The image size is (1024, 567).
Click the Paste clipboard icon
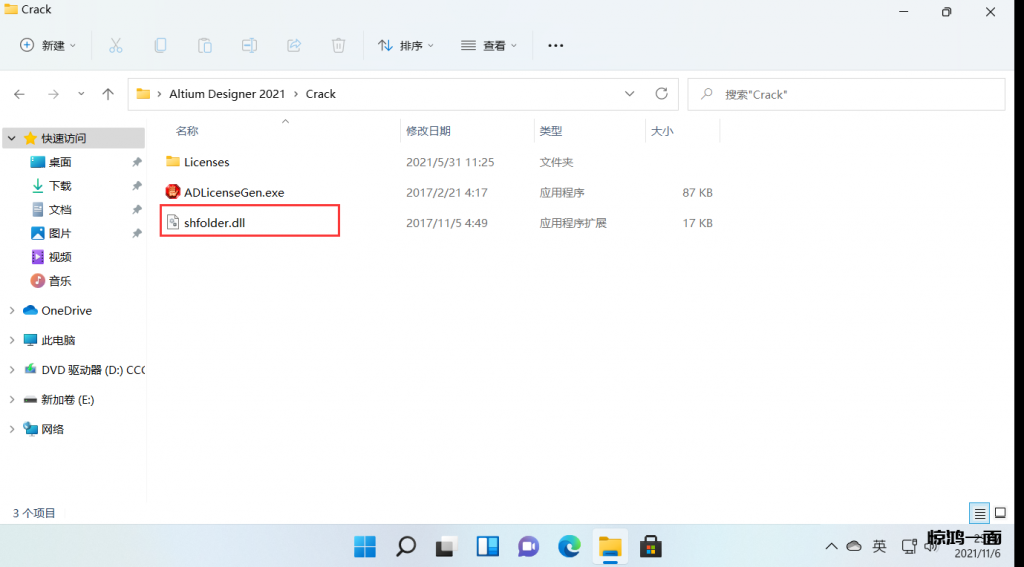click(204, 45)
